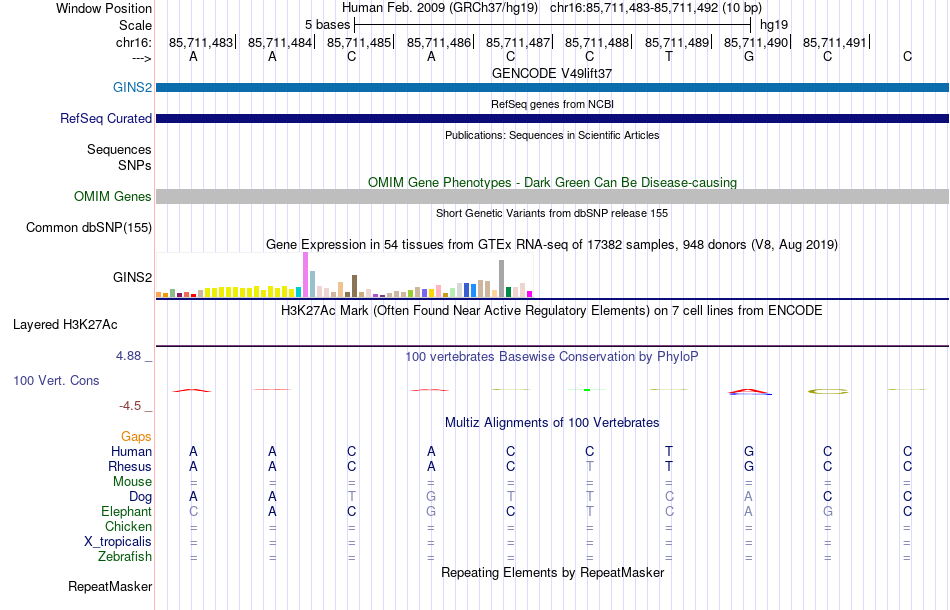Click the green PhyloP mark under 85,711,488
Screen dimensions: 950x610
tap(586, 390)
